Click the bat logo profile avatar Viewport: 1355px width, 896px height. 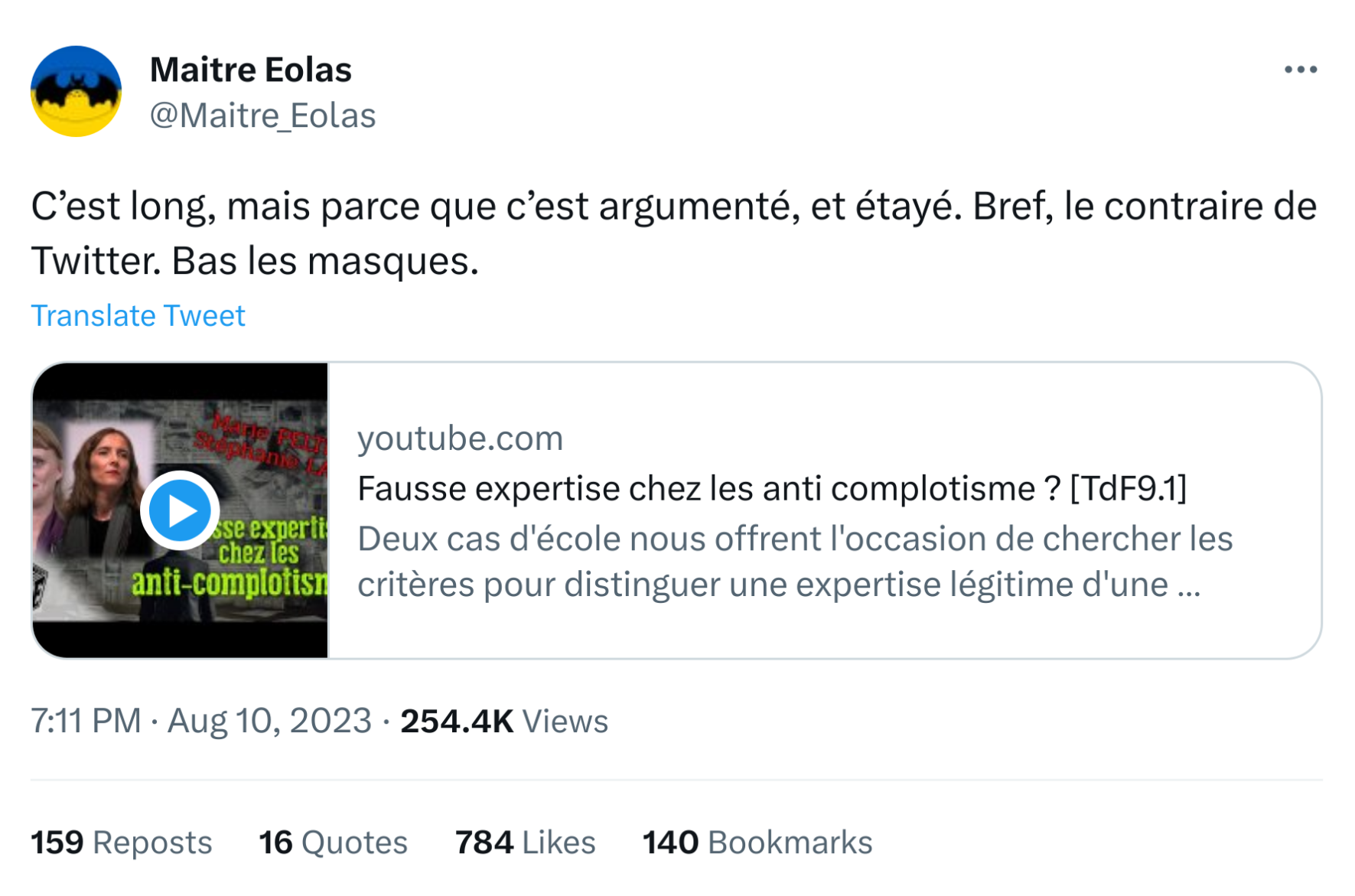pos(76,91)
